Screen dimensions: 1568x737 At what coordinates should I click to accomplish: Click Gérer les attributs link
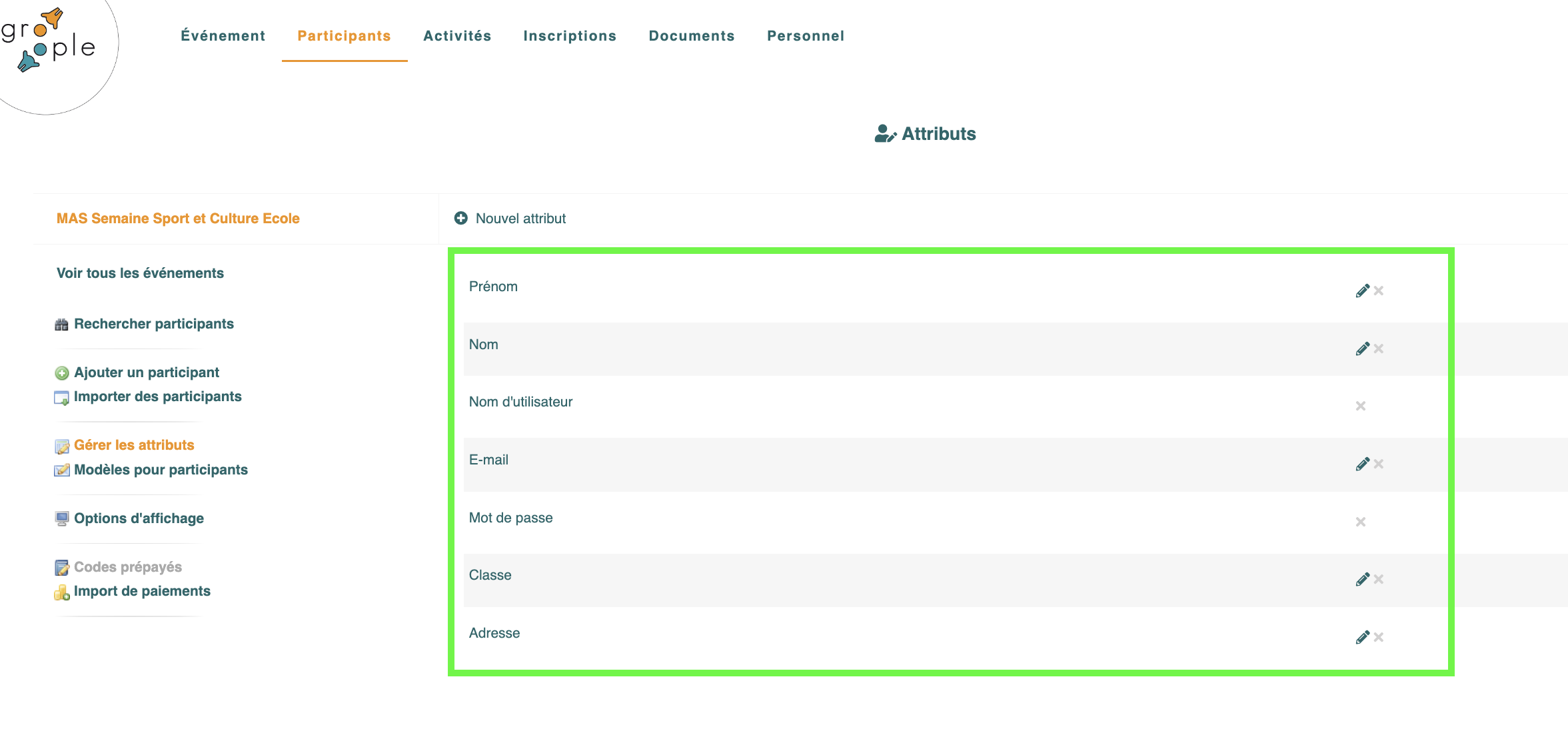point(134,445)
